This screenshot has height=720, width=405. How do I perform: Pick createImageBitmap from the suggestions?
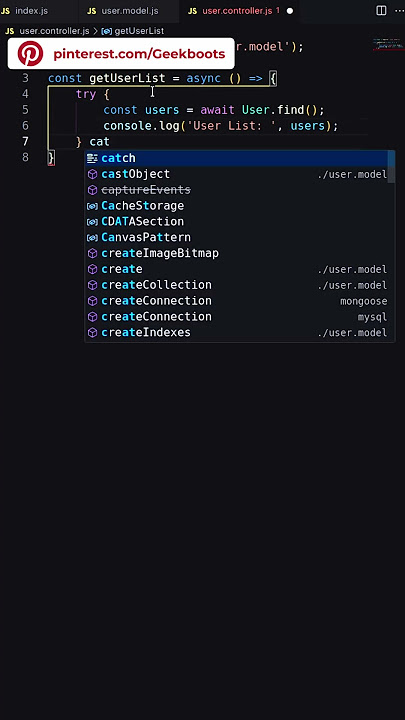pyautogui.click(x=240, y=253)
